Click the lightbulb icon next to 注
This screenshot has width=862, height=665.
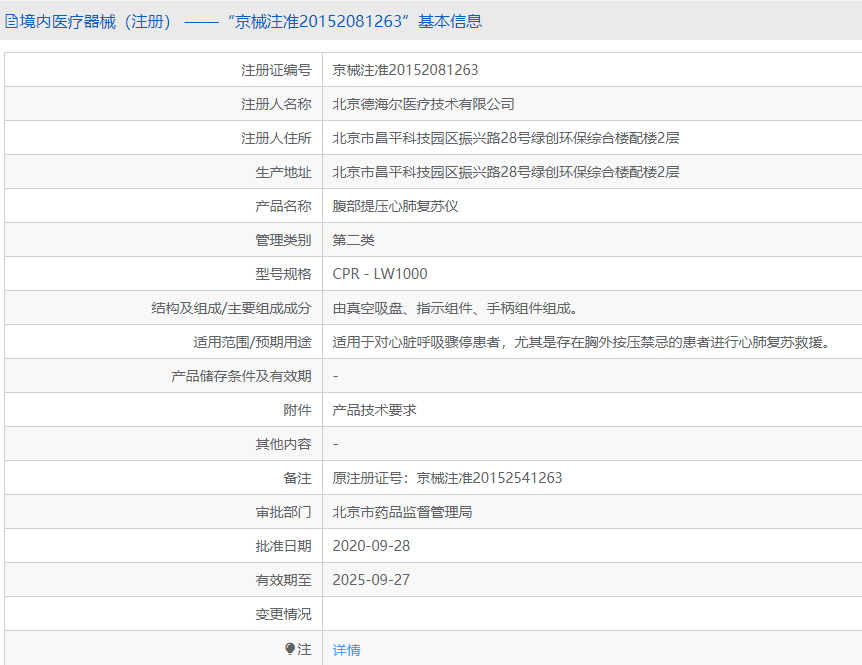290,649
